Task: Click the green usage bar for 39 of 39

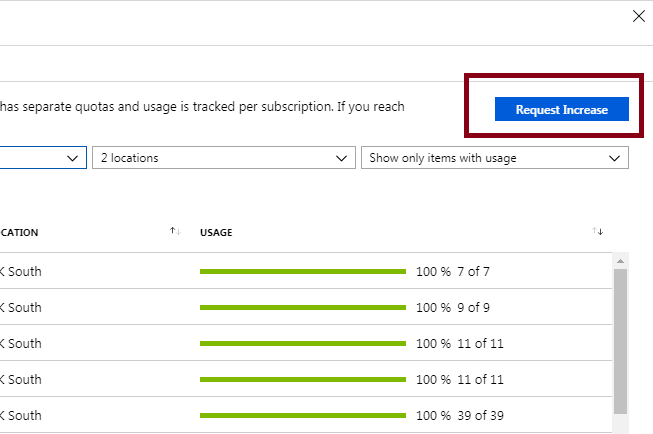Action: [x=302, y=415]
